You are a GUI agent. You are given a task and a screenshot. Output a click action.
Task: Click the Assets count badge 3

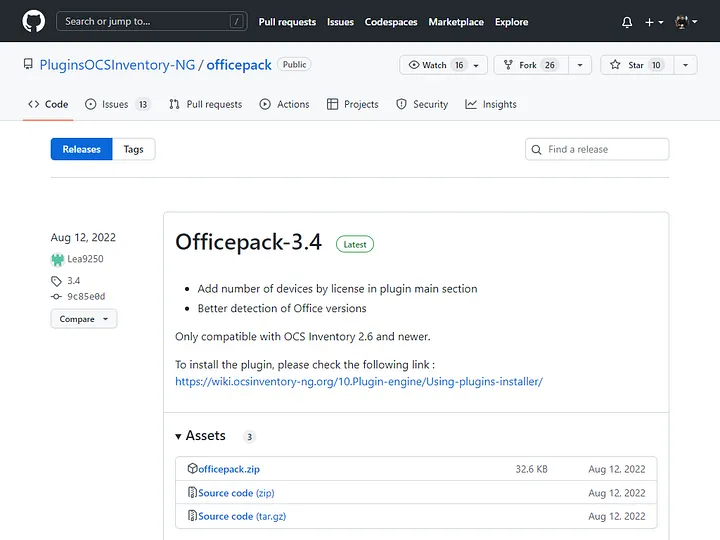click(x=249, y=437)
